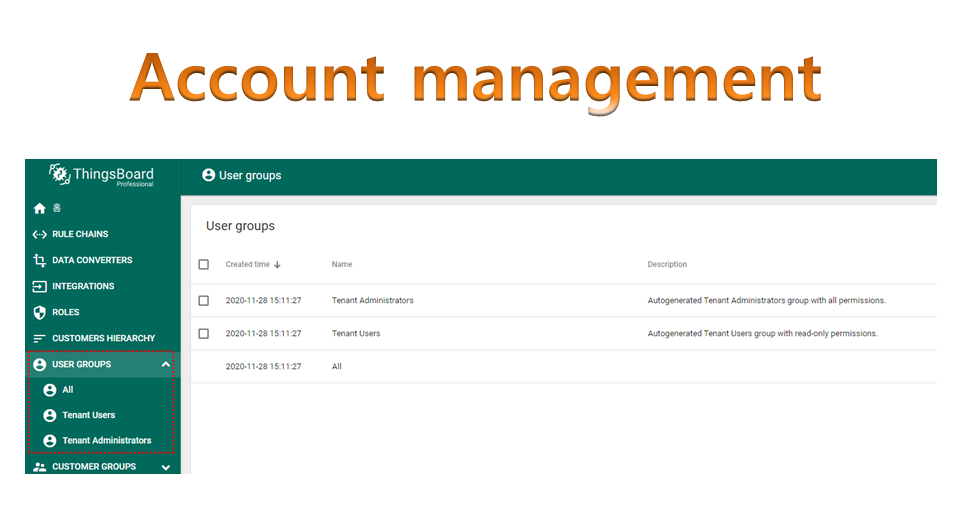
Task: Click the Tenant Administrators name cell in table
Action: pyautogui.click(x=372, y=300)
